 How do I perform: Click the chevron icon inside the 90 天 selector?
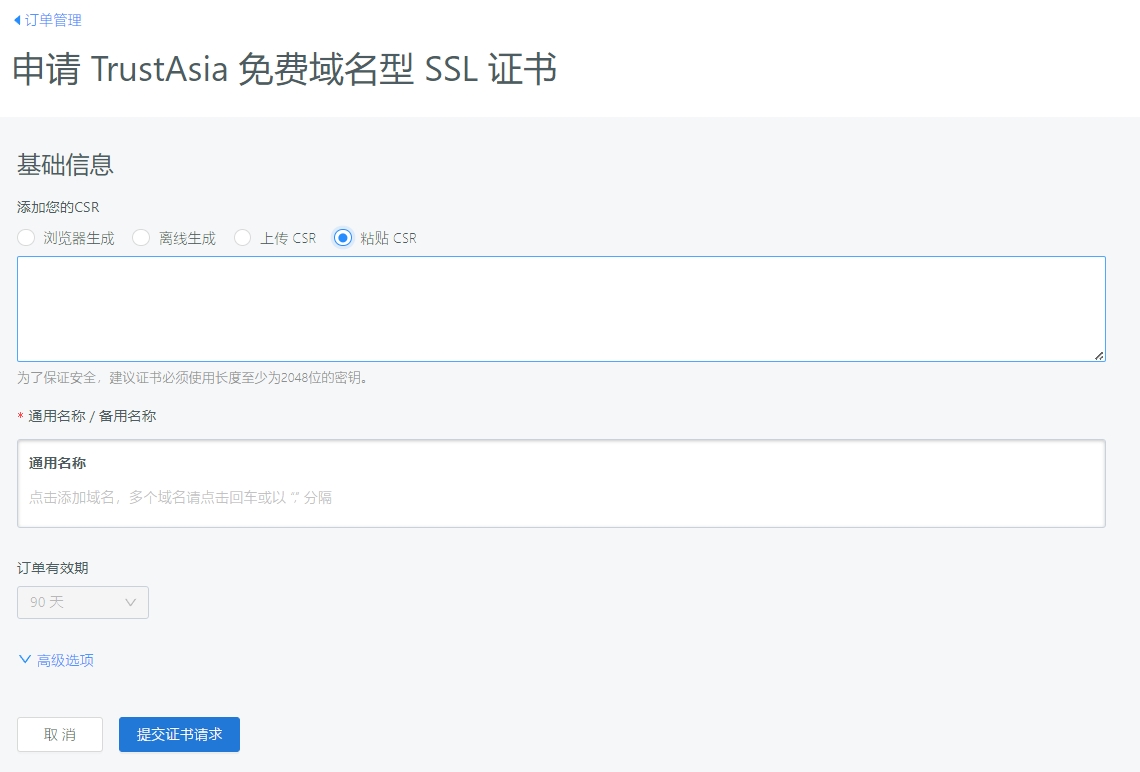[x=130, y=602]
